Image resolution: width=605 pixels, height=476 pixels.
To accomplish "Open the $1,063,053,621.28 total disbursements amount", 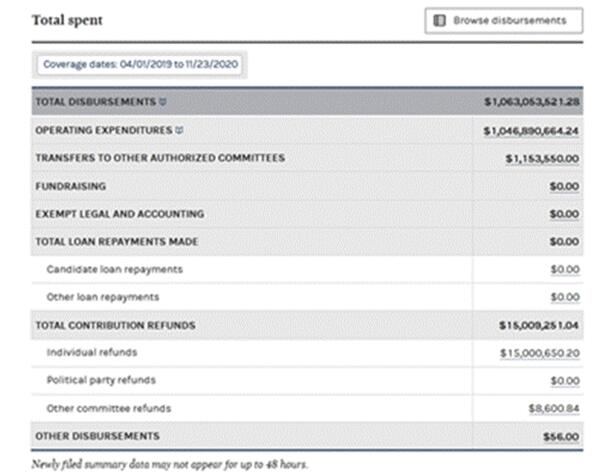I will click(531, 102).
